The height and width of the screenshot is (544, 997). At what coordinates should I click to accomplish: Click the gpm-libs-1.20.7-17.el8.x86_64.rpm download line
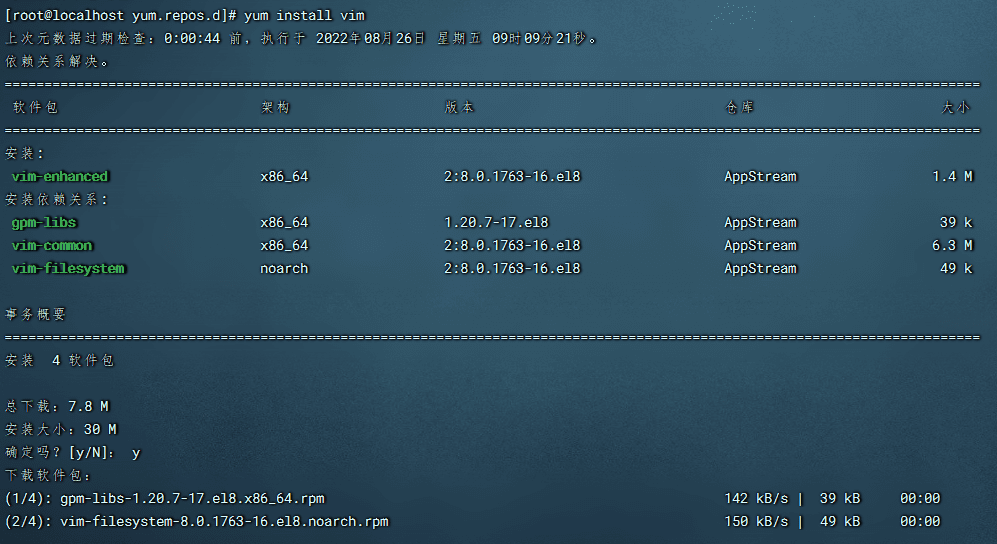pyautogui.click(x=192, y=499)
